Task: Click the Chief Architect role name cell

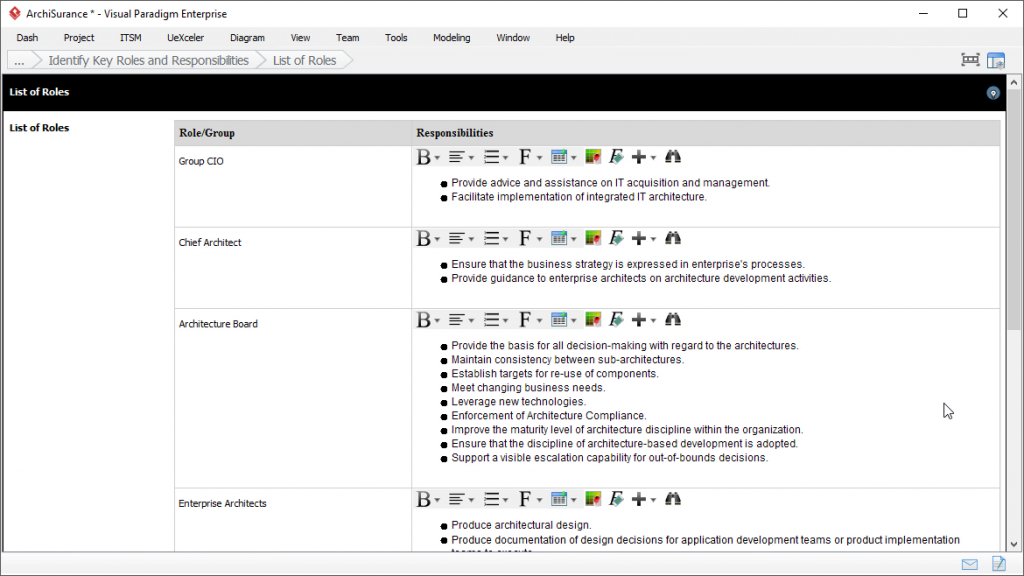Action: 210,243
